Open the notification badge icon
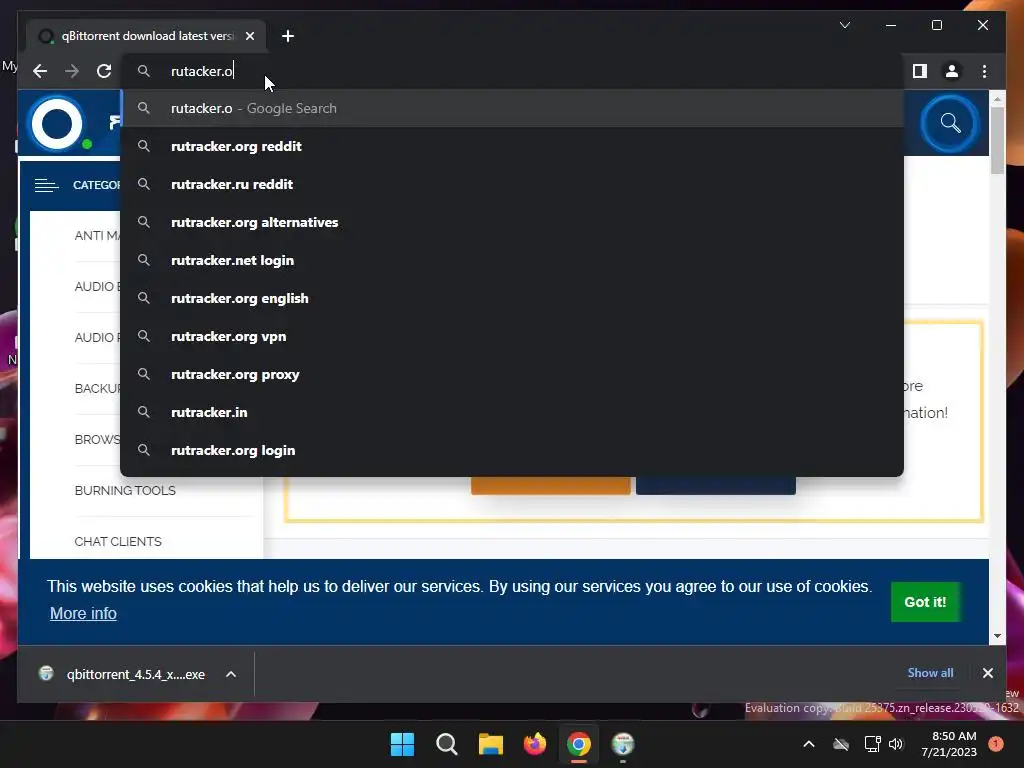This screenshot has width=1024, height=768. tap(996, 744)
